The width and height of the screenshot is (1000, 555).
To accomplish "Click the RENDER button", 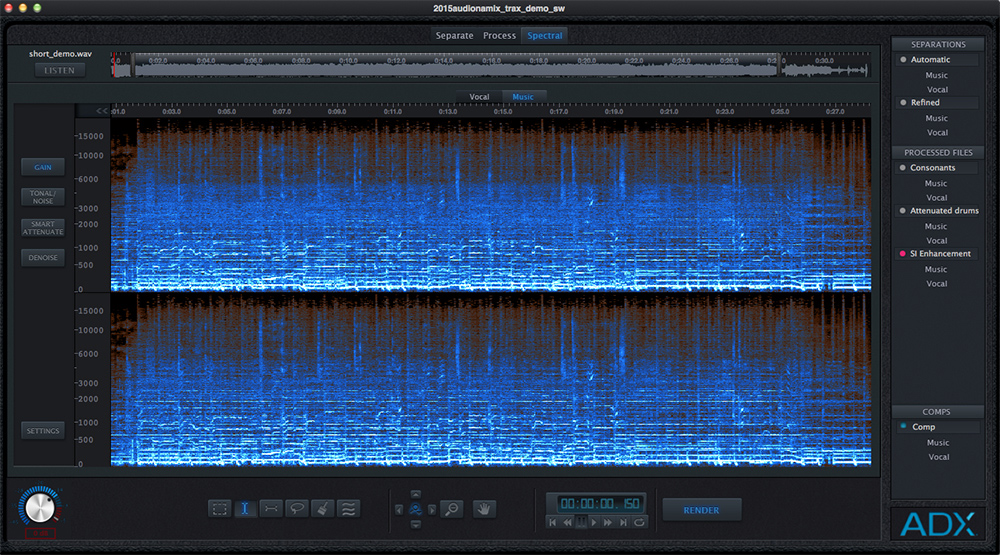I will [701, 510].
